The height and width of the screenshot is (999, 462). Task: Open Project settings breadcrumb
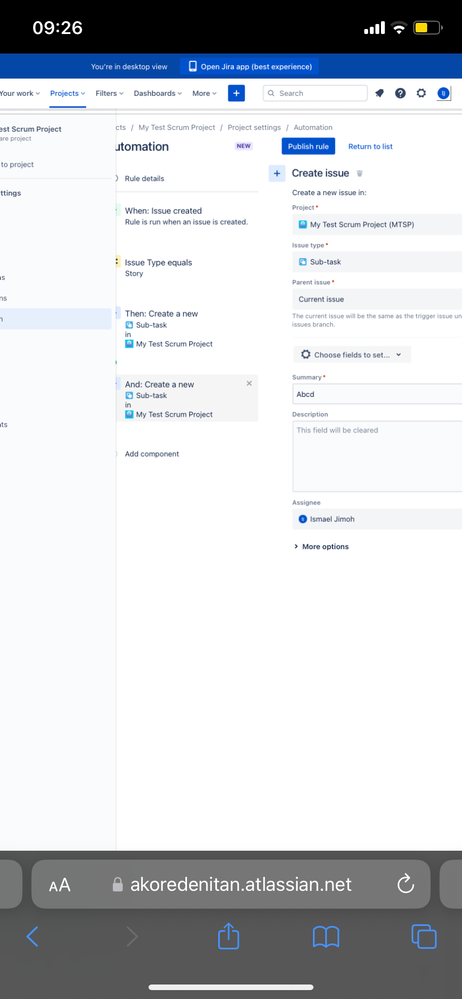254,127
